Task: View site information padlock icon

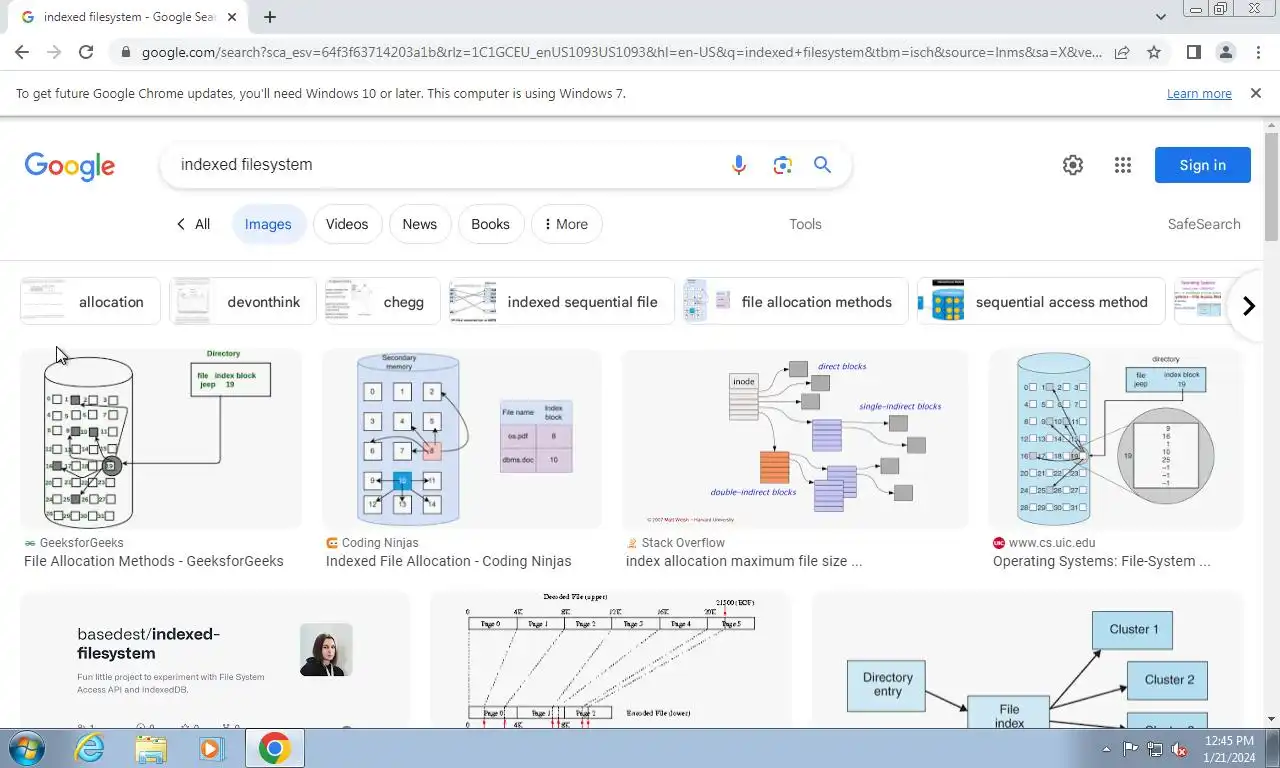Action: point(124,53)
